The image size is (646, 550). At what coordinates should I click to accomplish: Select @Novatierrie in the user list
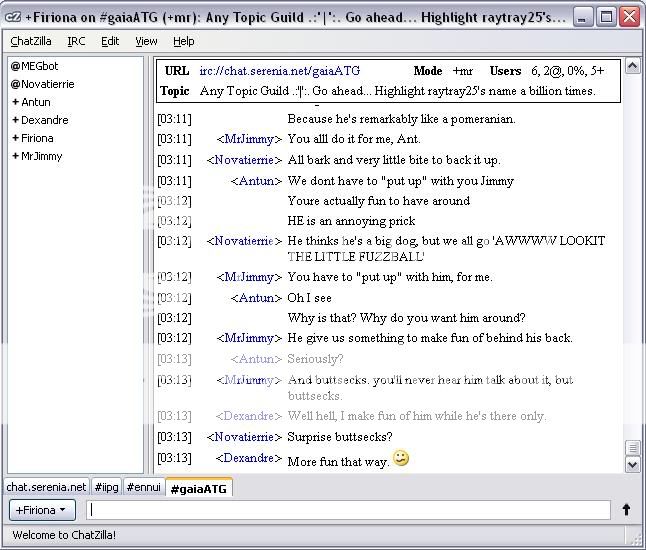42,84
